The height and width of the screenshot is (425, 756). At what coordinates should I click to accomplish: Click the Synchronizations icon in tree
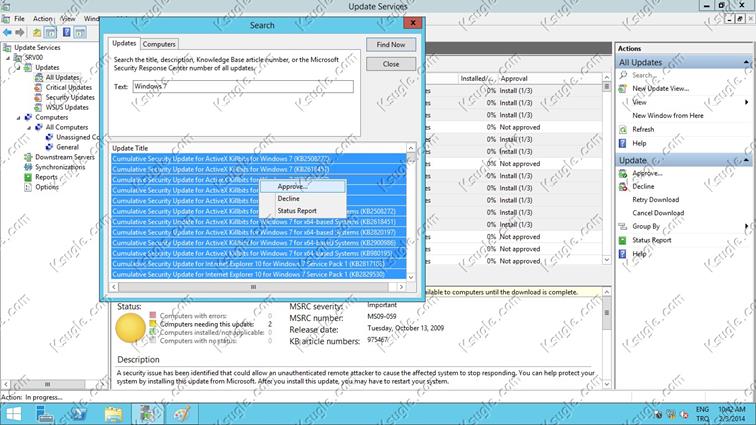click(28, 167)
